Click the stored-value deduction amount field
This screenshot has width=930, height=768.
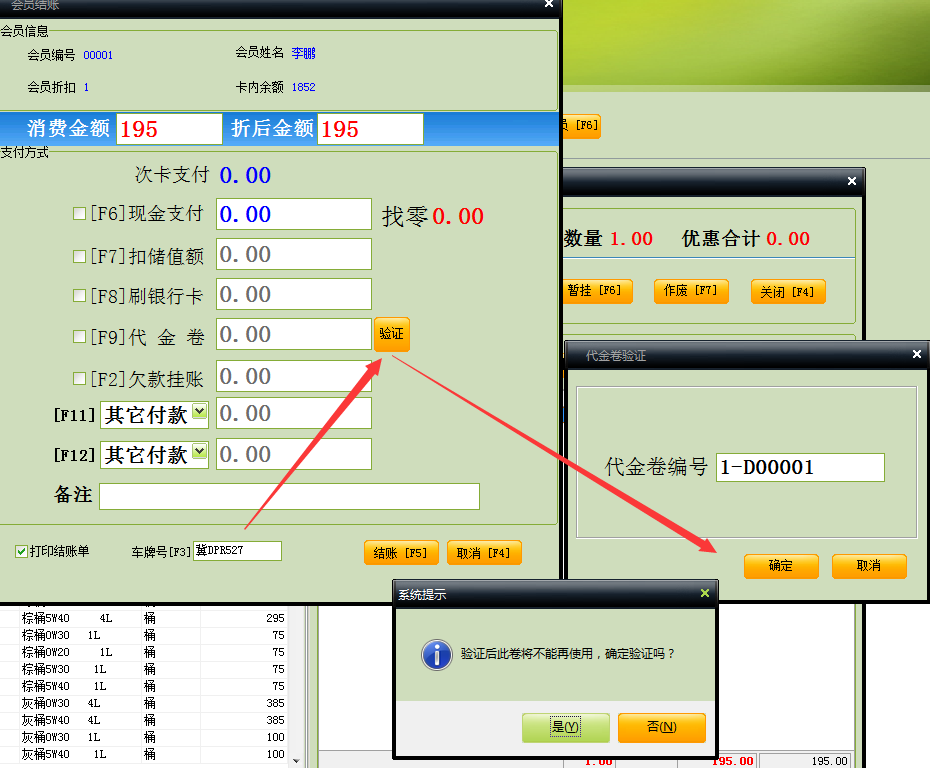point(294,254)
